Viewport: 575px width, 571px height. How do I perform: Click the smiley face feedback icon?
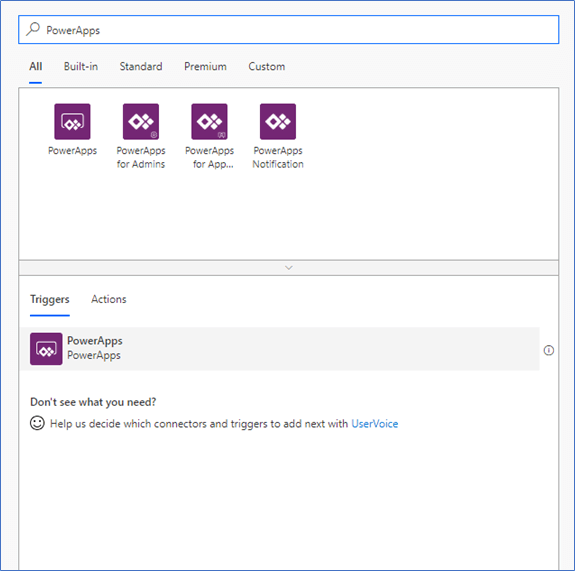pos(37,423)
